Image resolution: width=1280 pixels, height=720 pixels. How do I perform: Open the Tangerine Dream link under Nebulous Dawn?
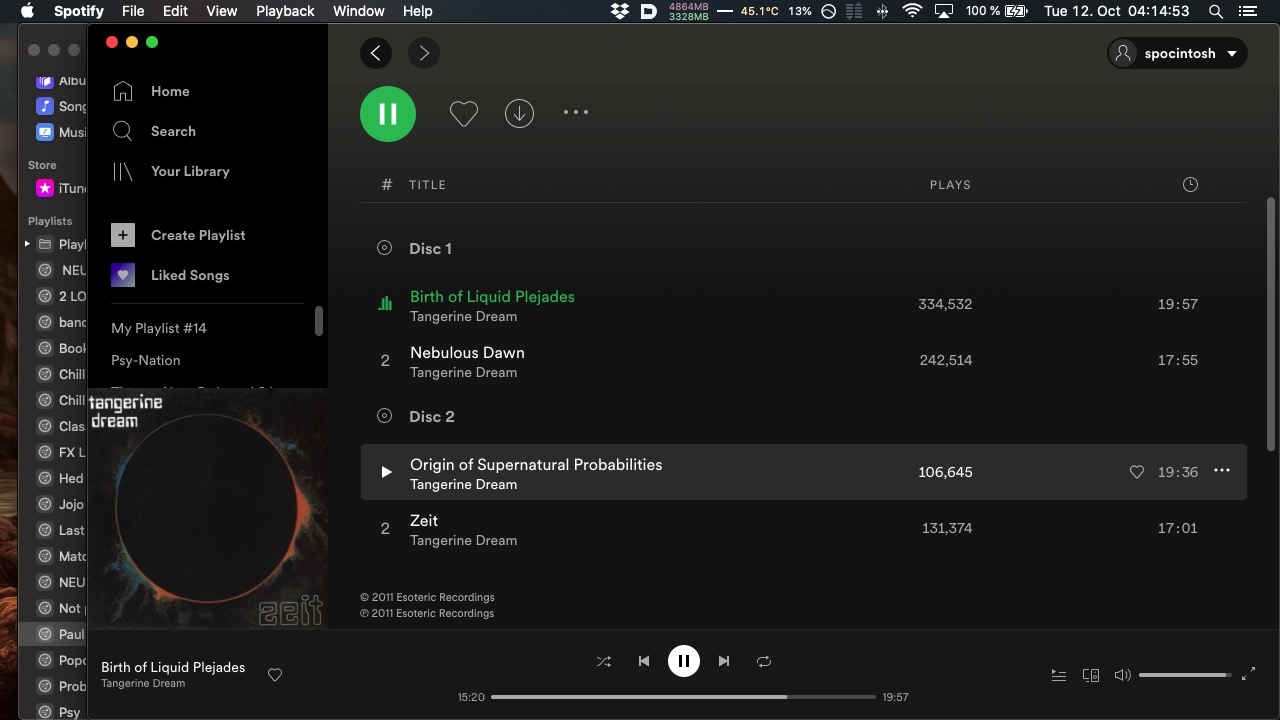pos(463,372)
